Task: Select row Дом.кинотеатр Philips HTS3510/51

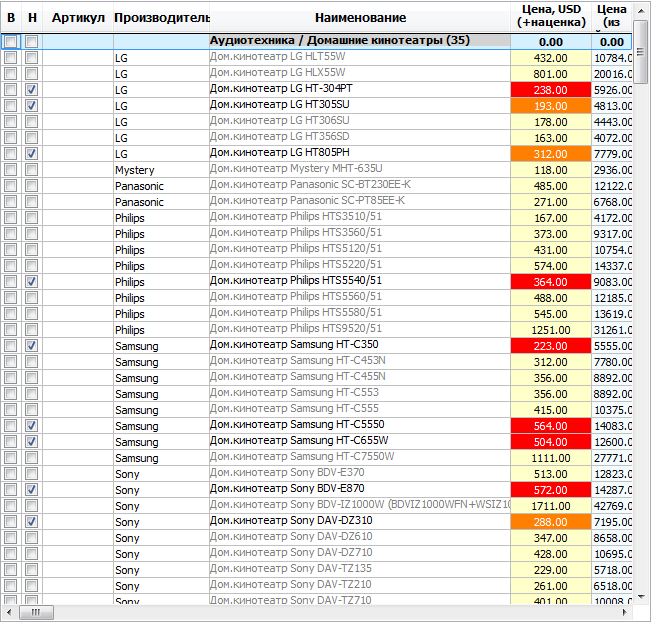Action: [317, 217]
